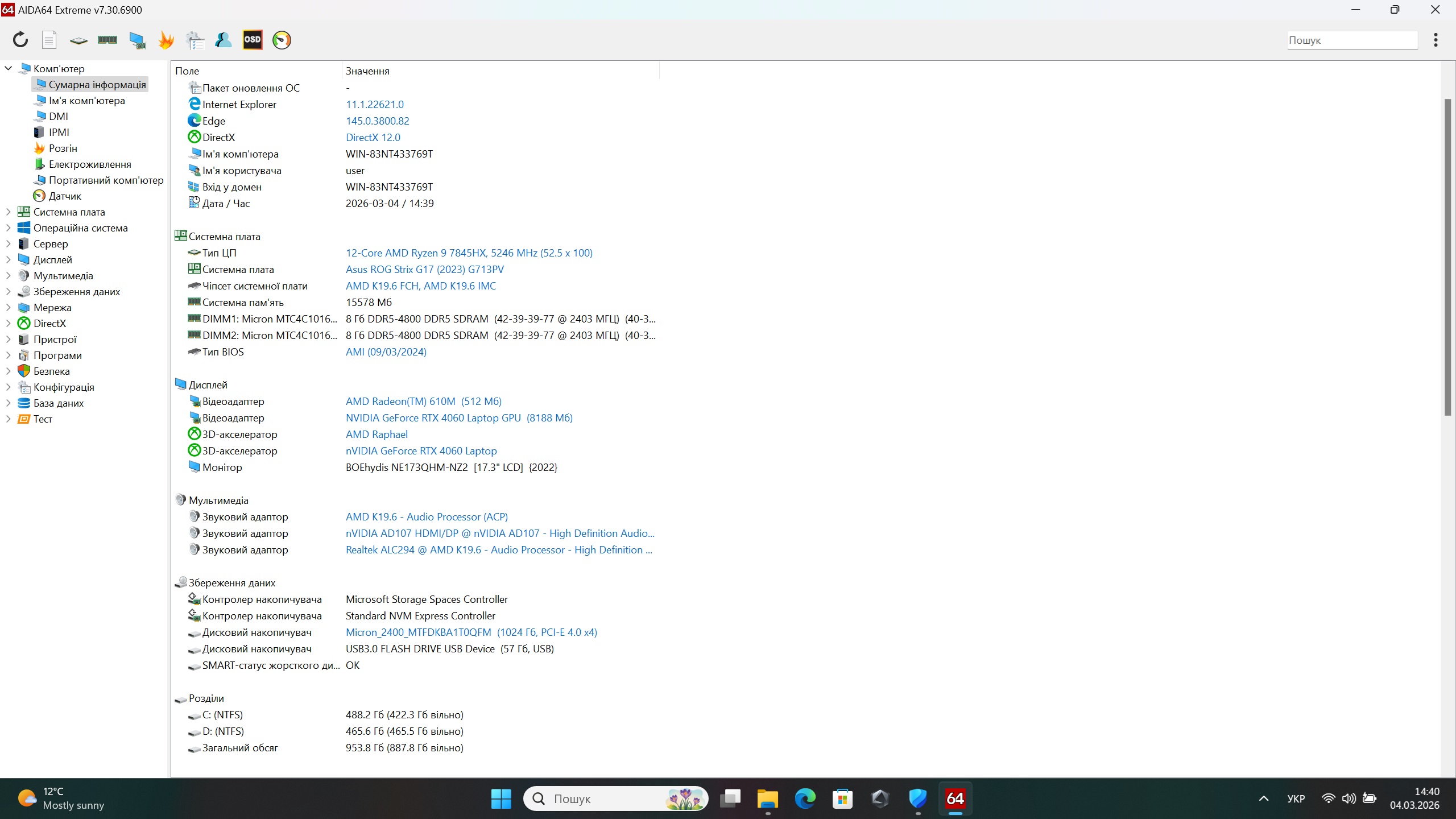
Task: Open the three-dot options menu
Action: tap(1436, 40)
